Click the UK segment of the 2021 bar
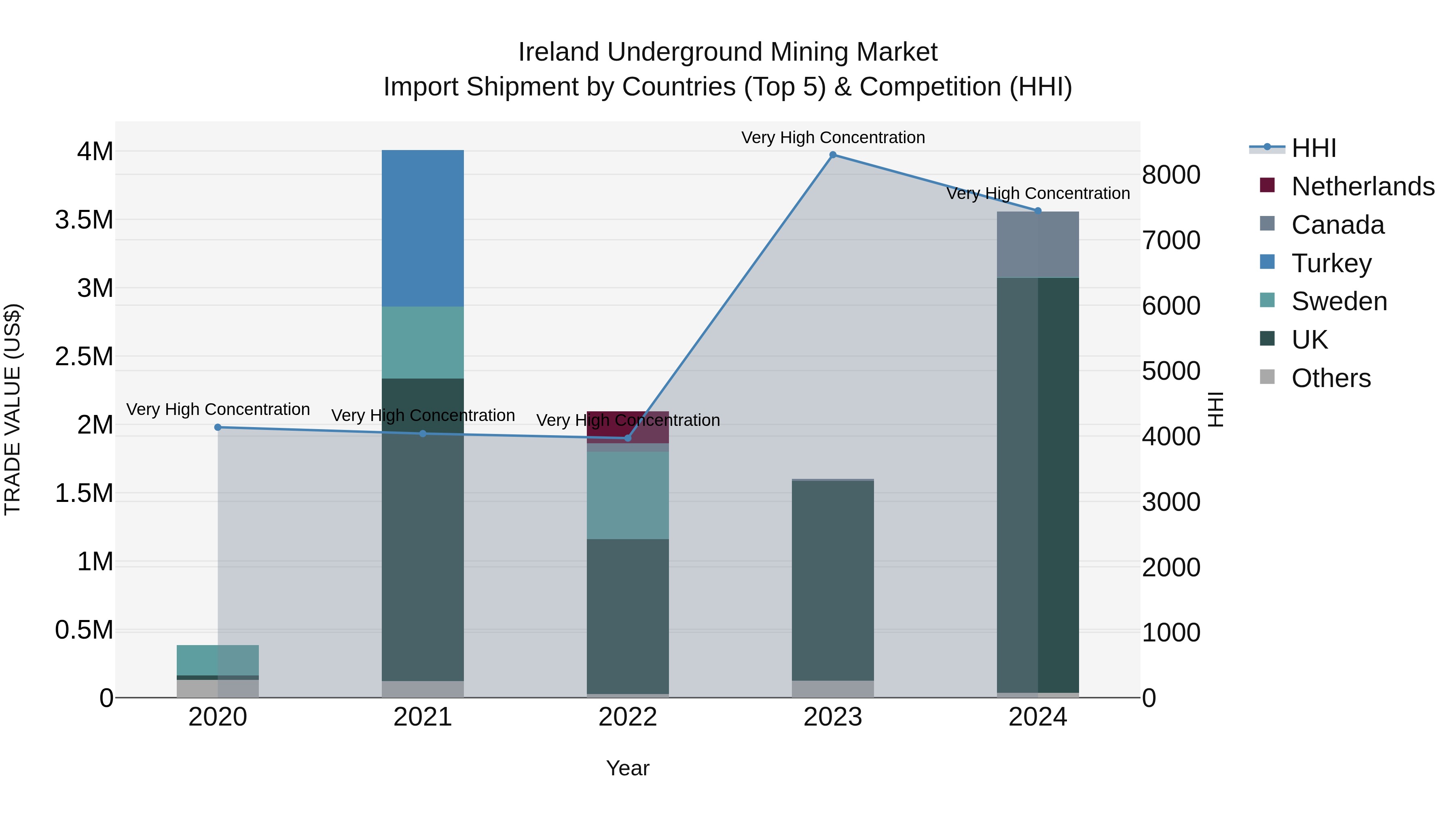 (423, 529)
